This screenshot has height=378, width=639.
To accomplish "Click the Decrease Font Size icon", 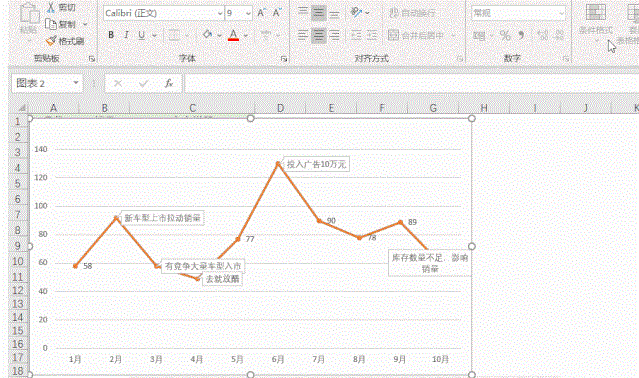I will [277, 13].
